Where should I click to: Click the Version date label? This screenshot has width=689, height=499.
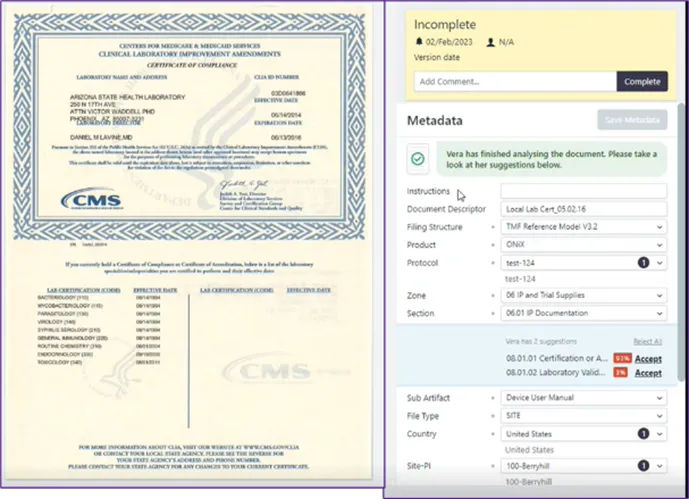click(x=437, y=58)
